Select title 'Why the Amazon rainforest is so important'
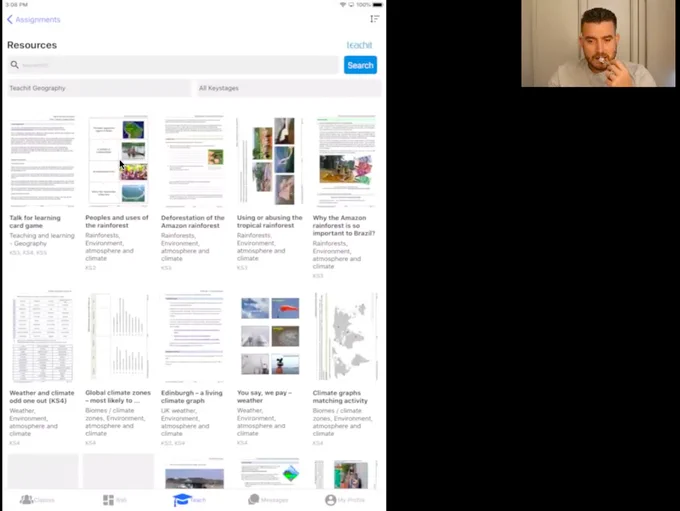The width and height of the screenshot is (680, 511). coord(343,225)
